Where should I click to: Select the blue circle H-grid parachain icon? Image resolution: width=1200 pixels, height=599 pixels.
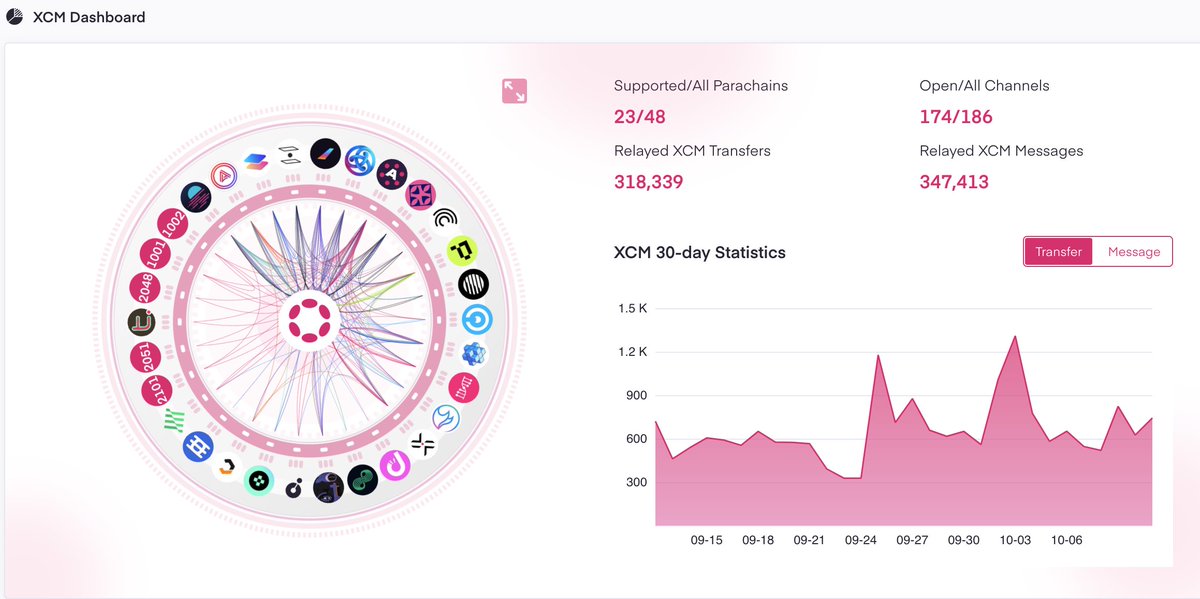point(198,446)
